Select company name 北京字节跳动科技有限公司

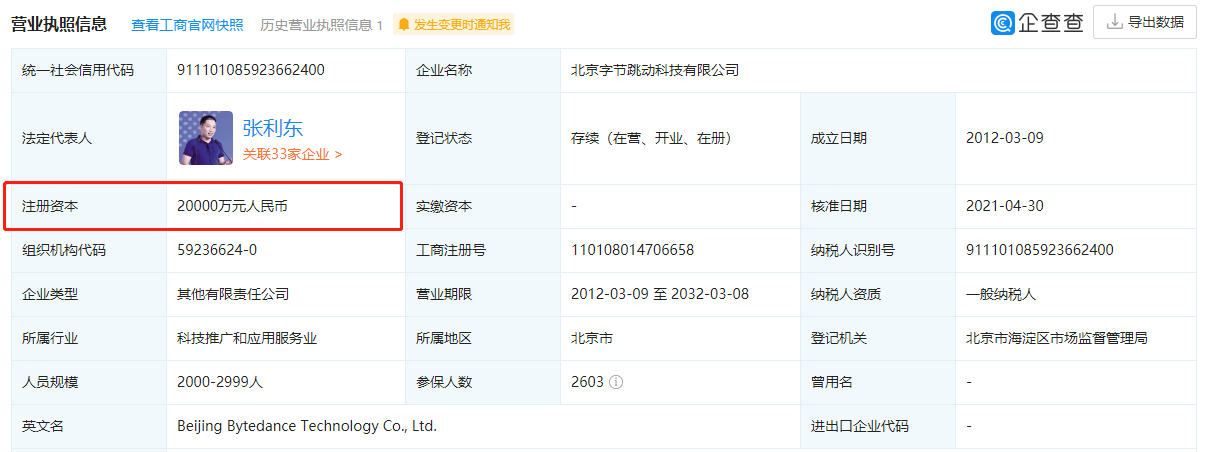coord(654,70)
